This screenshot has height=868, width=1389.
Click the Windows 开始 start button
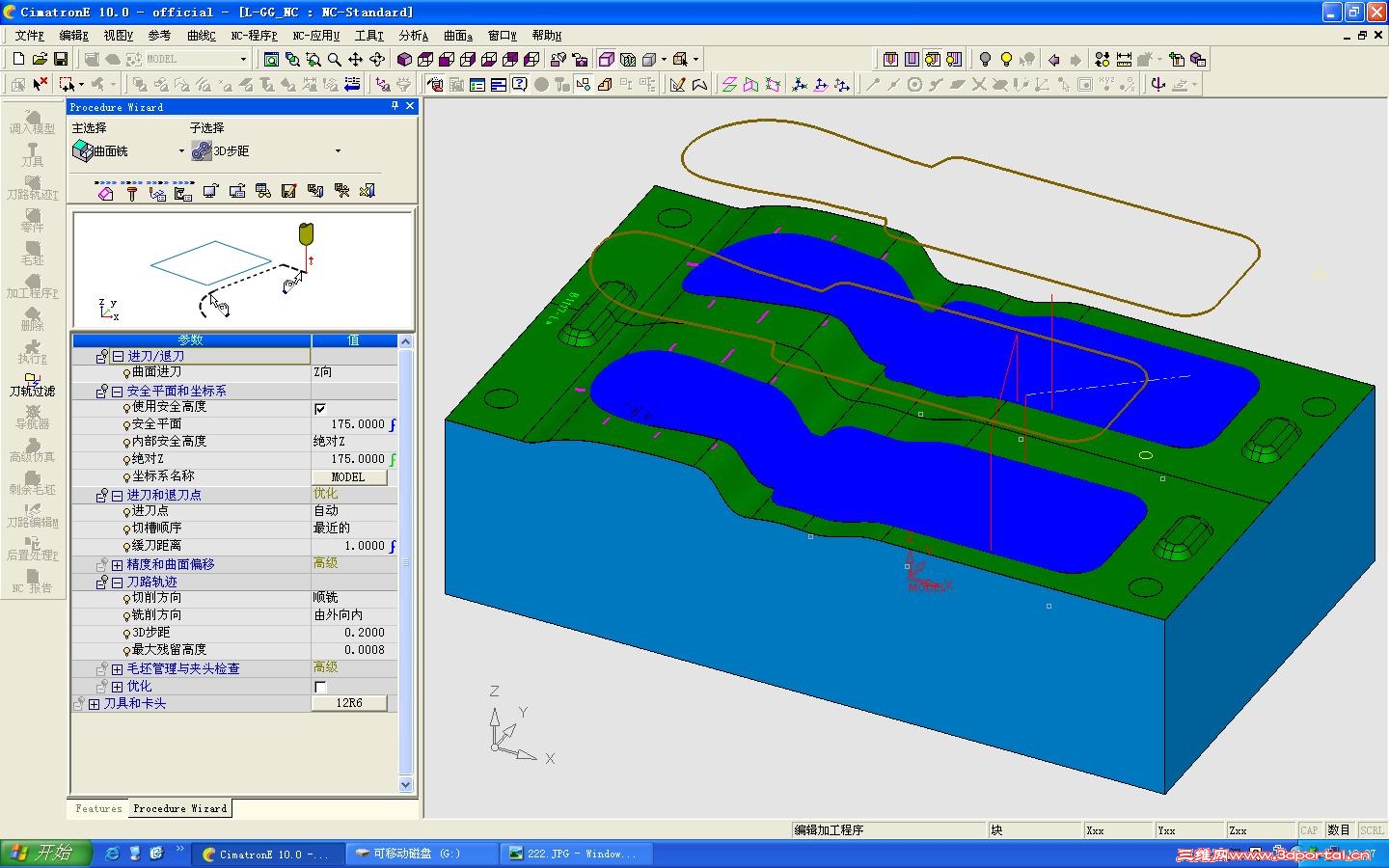coord(45,854)
